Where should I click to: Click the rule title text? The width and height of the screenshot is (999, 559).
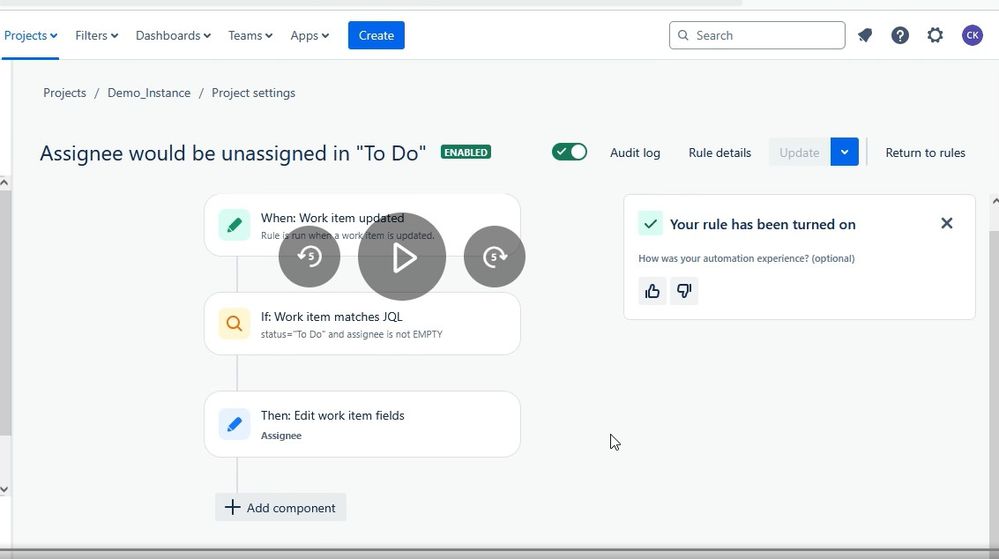pos(233,153)
